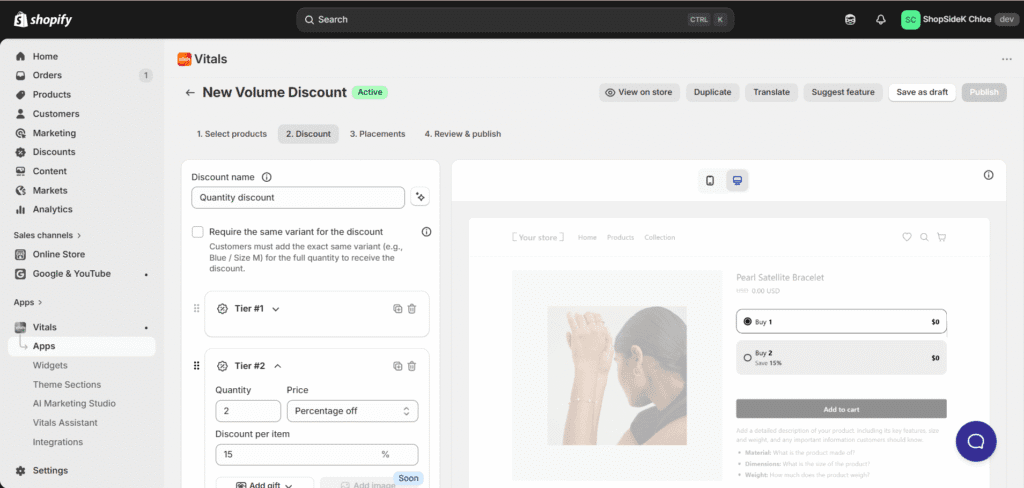Switch preview to mobile view

[710, 181]
